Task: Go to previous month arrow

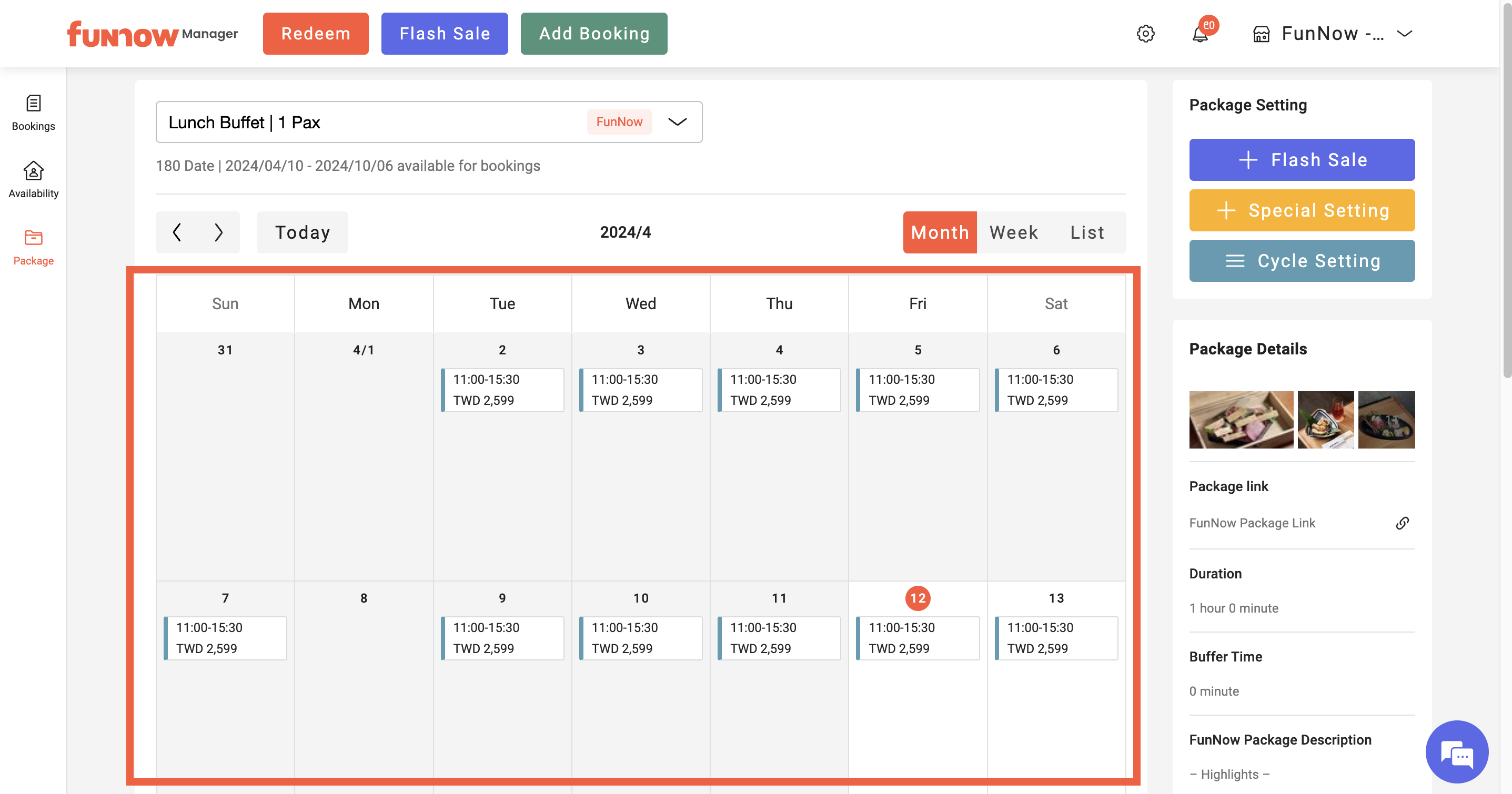Action: point(177,232)
